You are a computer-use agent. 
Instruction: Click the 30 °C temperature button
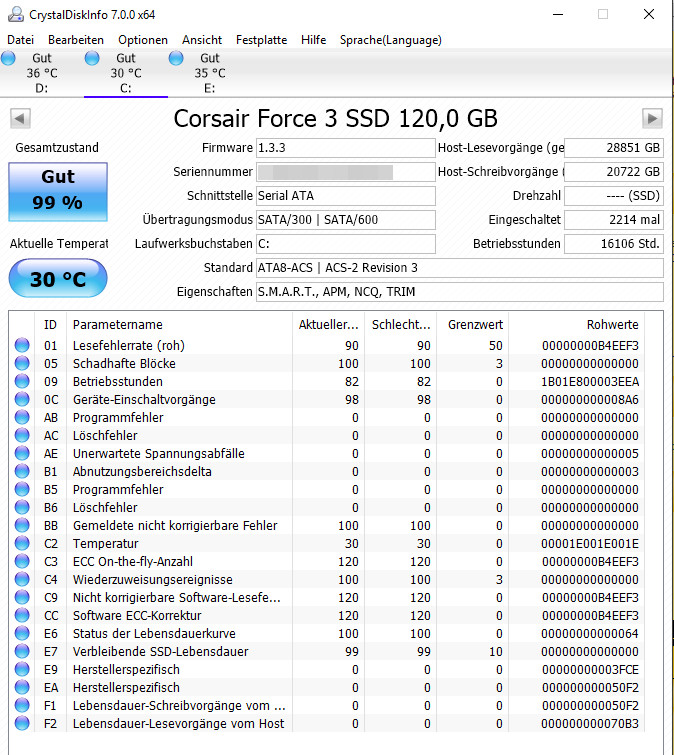pyautogui.click(x=58, y=278)
